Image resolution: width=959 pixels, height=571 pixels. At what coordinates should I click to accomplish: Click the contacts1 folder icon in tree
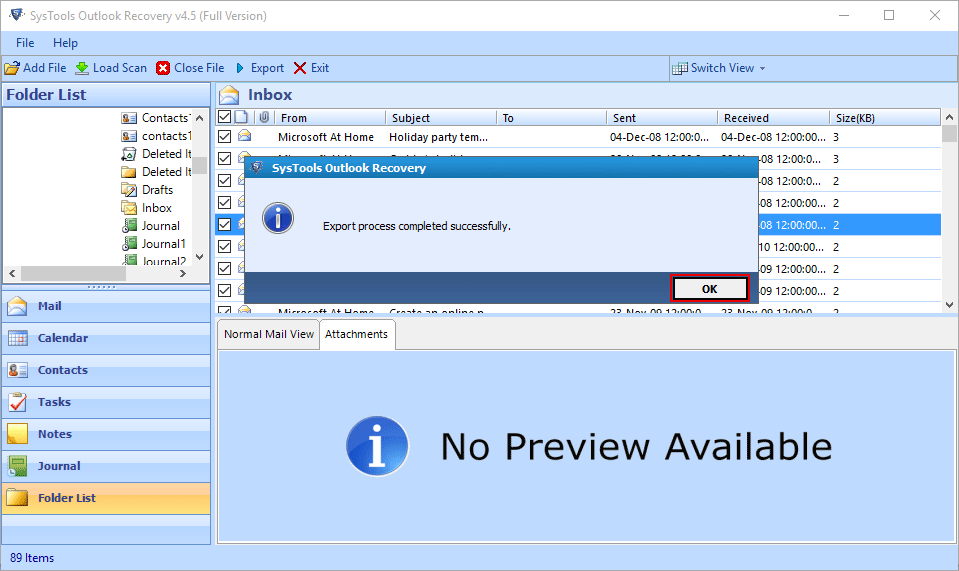[x=128, y=136]
